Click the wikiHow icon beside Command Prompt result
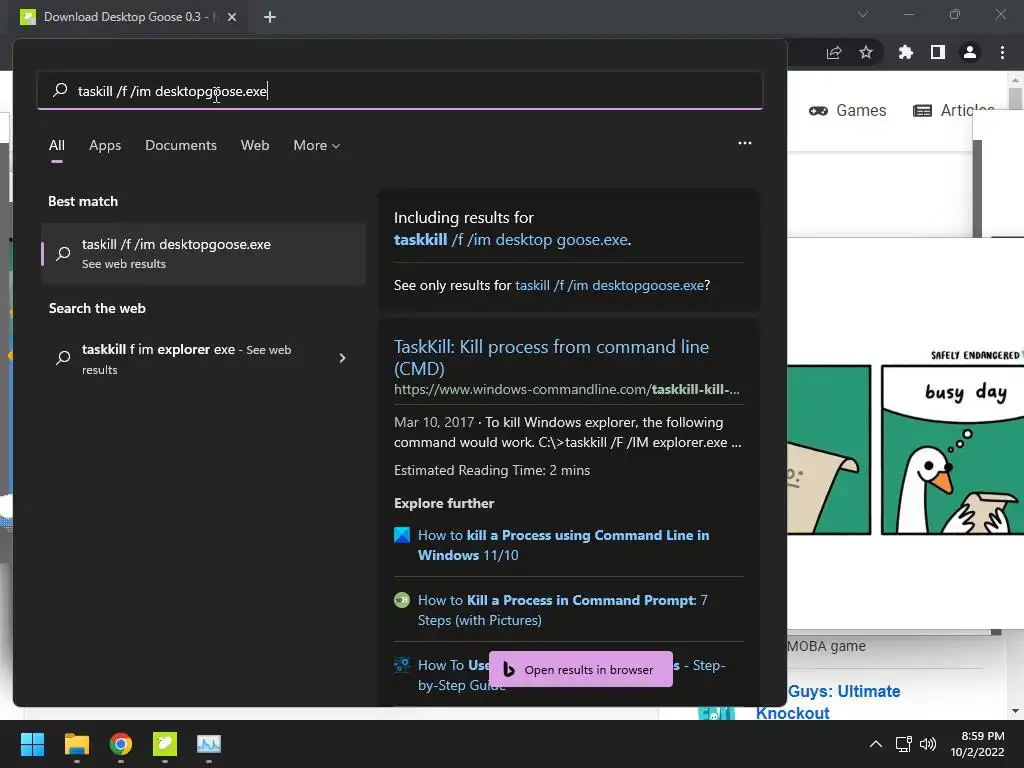 click(x=402, y=600)
